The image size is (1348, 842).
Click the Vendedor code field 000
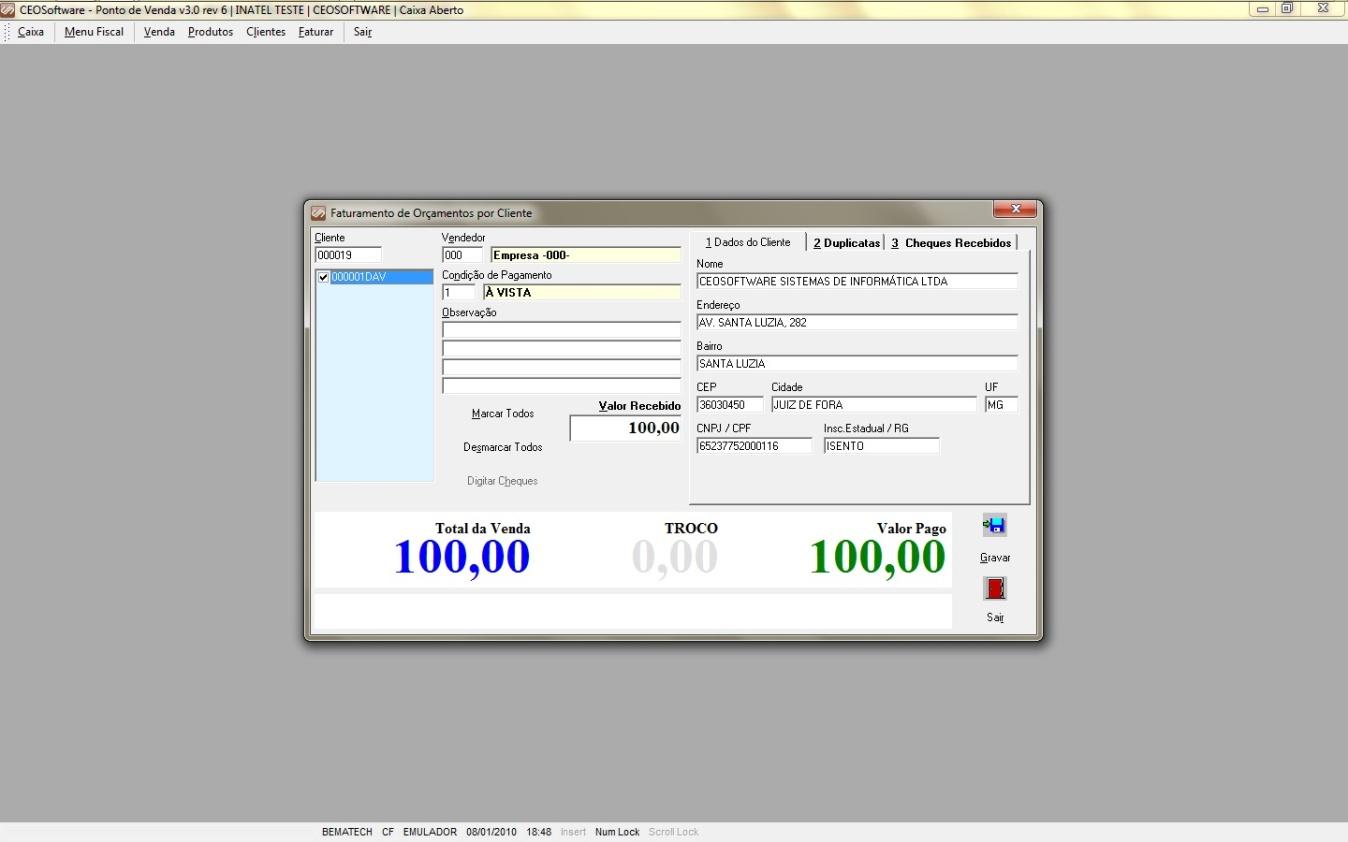[x=462, y=255]
